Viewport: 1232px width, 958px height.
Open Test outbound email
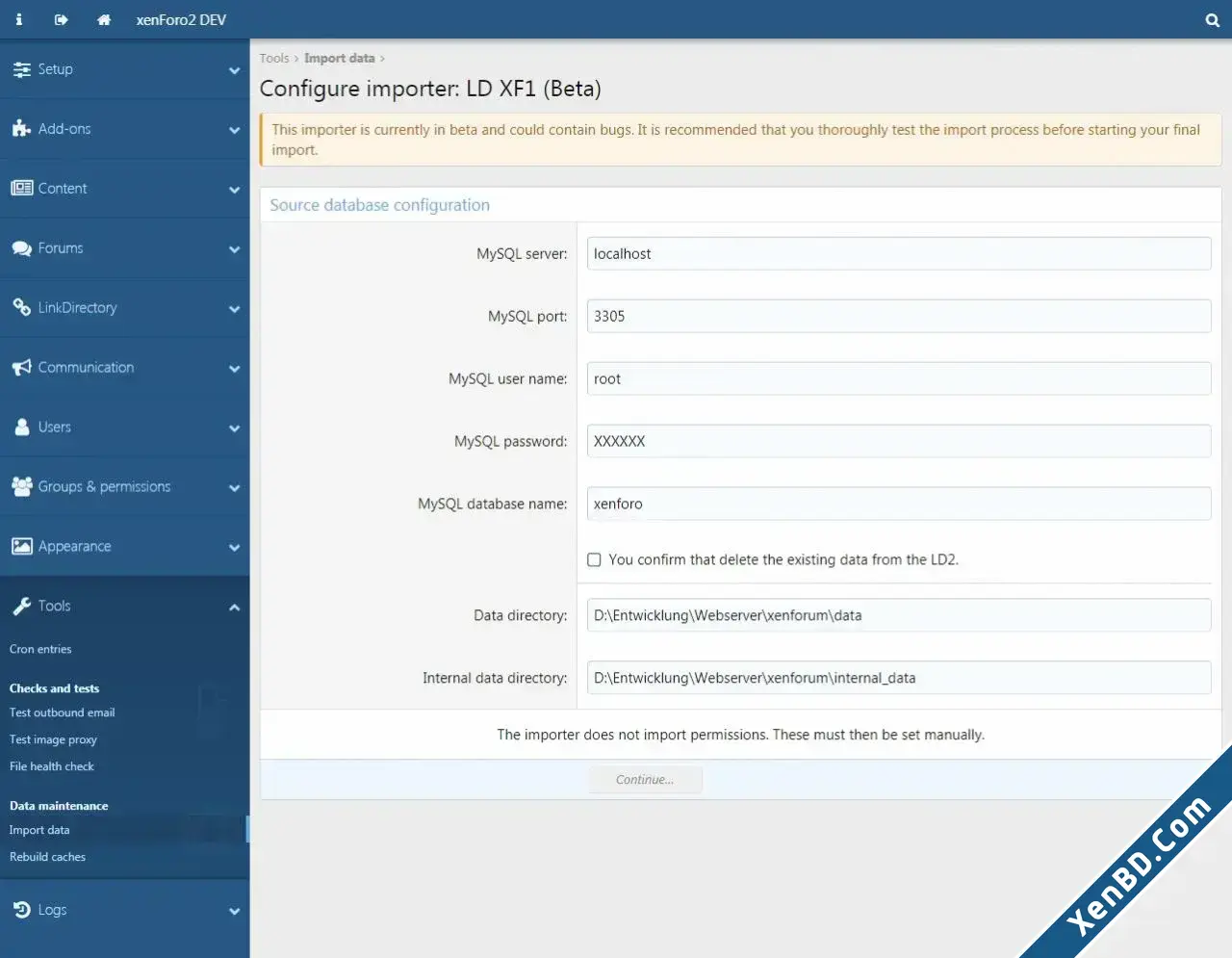(62, 712)
